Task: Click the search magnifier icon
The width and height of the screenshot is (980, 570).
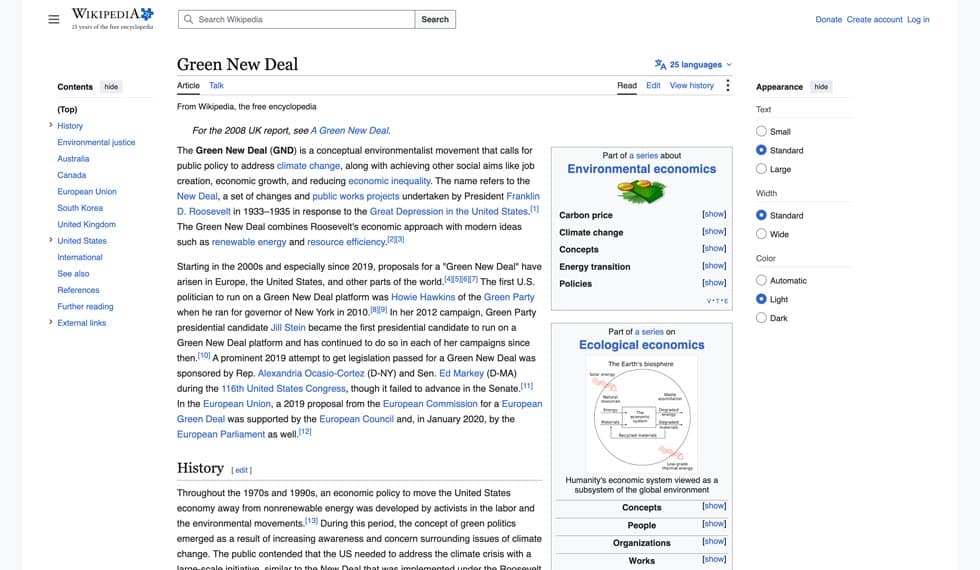Action: point(188,19)
